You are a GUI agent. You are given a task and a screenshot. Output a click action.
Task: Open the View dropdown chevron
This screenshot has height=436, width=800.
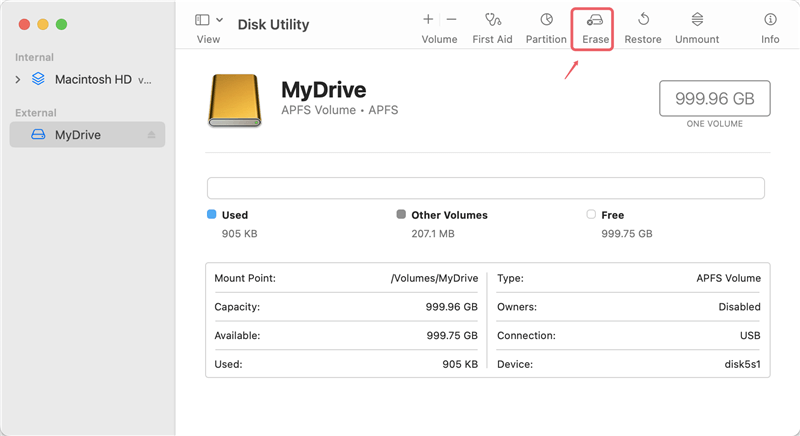click(x=219, y=20)
